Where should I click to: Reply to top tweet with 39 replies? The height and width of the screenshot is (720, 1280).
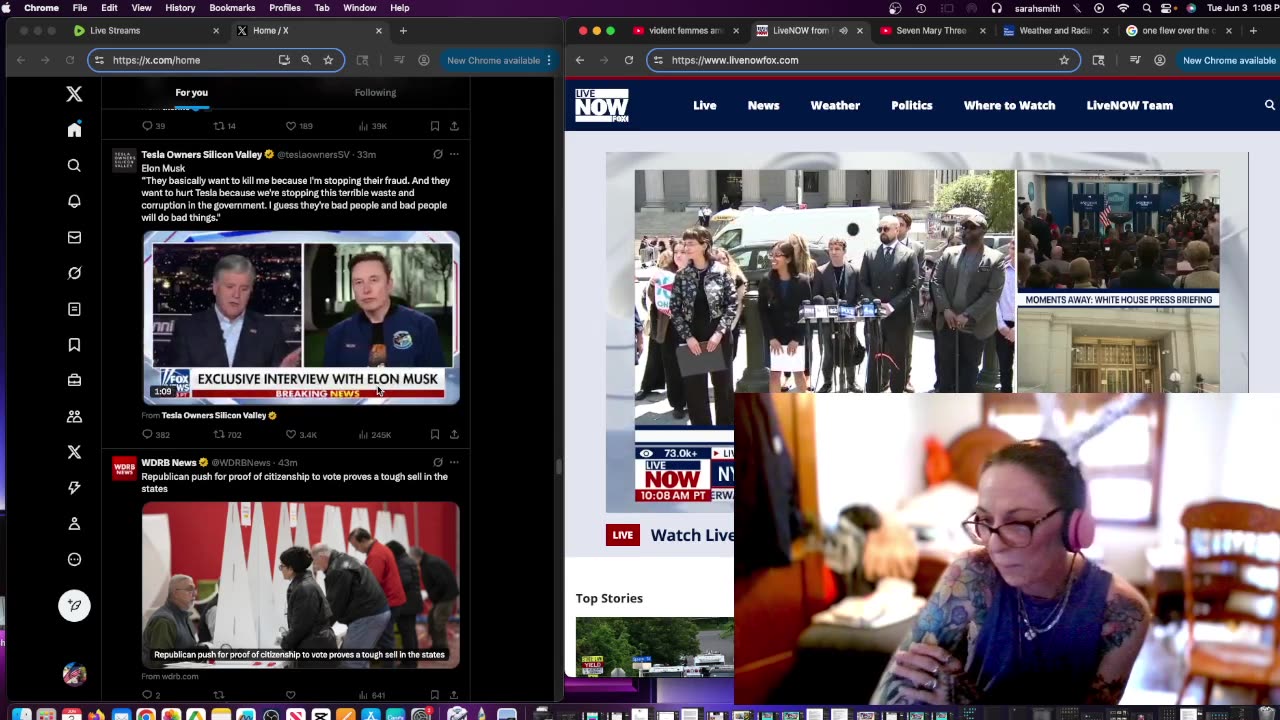click(153, 126)
